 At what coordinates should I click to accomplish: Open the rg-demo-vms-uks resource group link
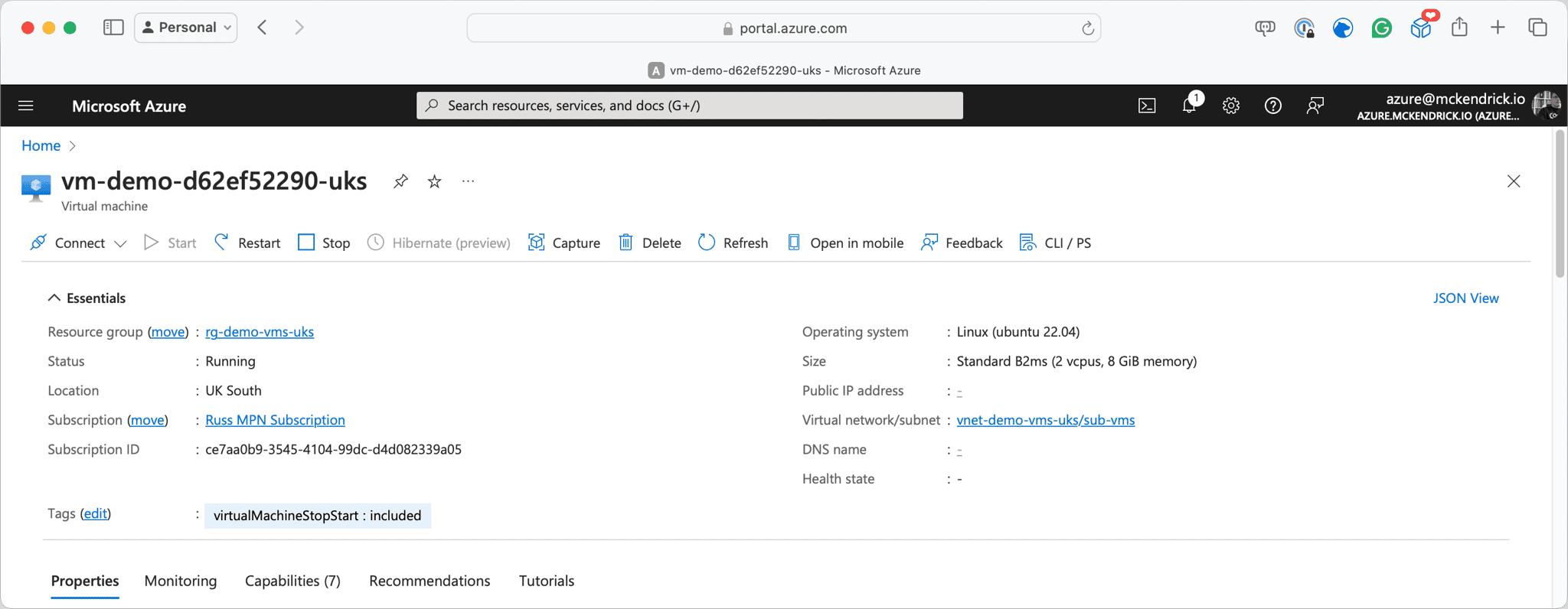coord(260,331)
